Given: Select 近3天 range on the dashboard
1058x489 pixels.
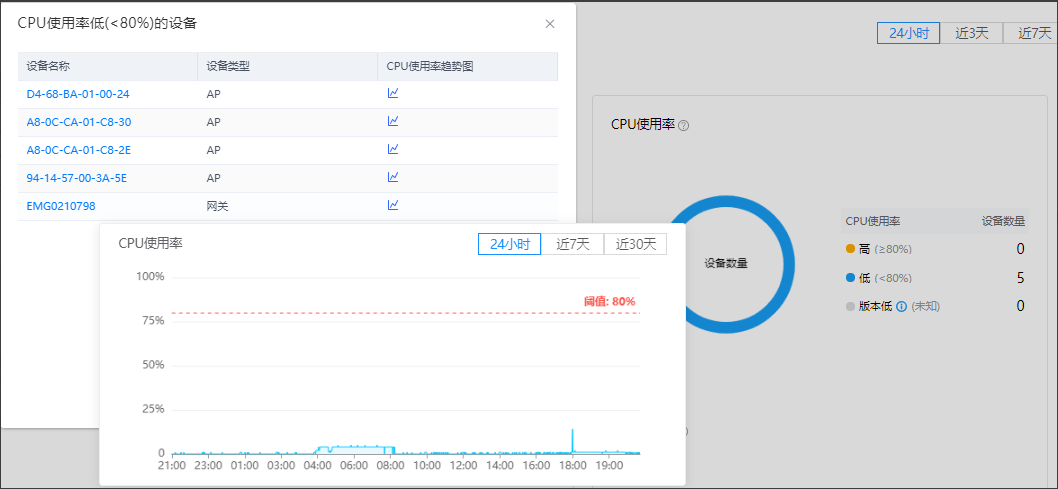Looking at the screenshot, I should (x=971, y=33).
